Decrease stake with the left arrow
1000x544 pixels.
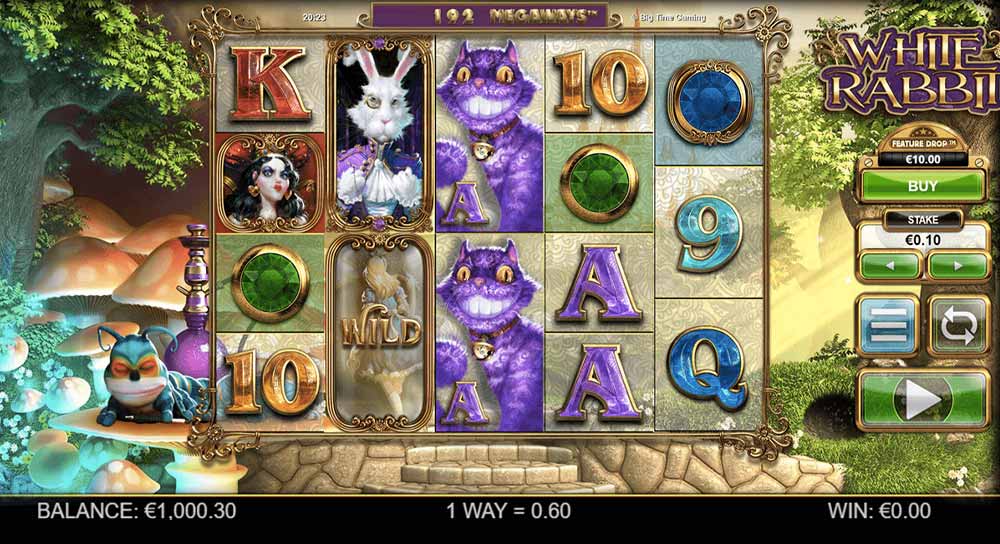[890, 266]
